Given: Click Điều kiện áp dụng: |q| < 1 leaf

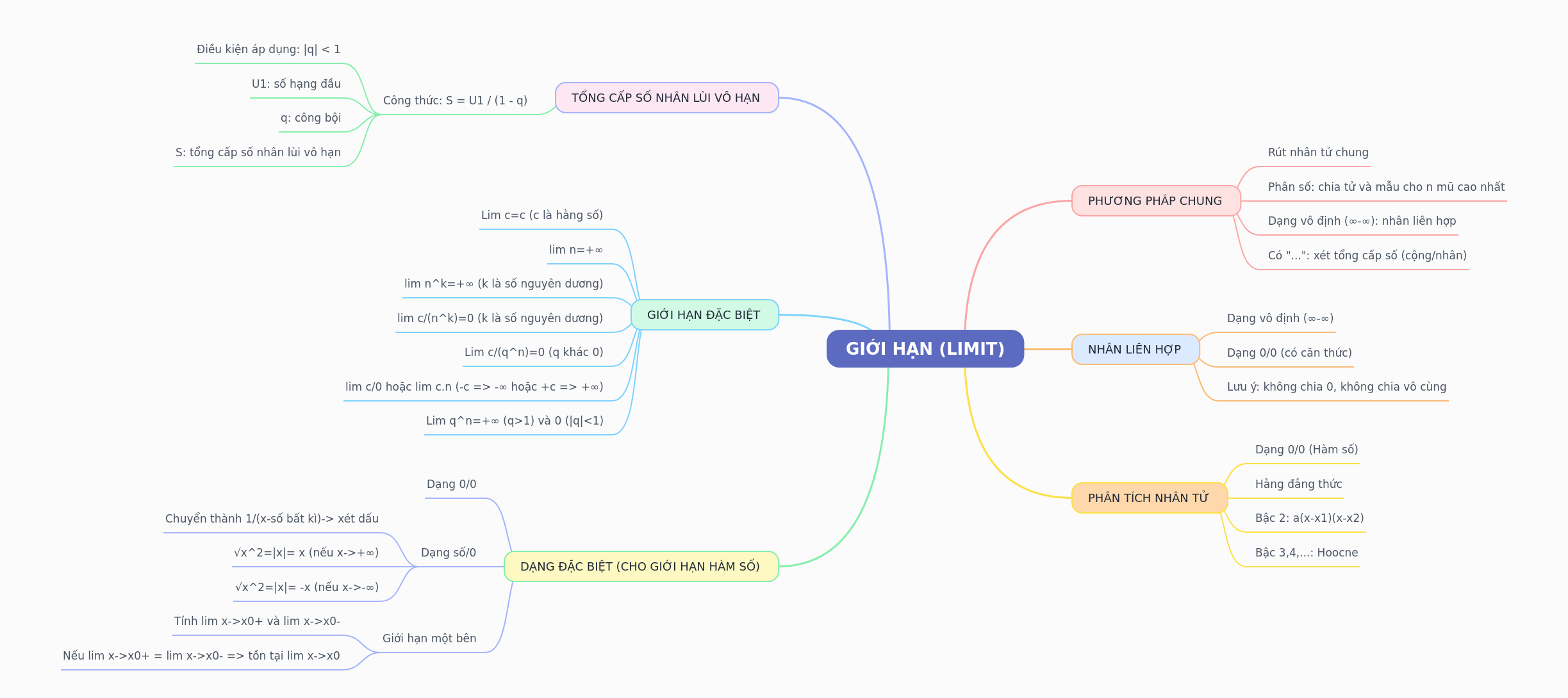Looking at the screenshot, I should pyautogui.click(x=268, y=49).
